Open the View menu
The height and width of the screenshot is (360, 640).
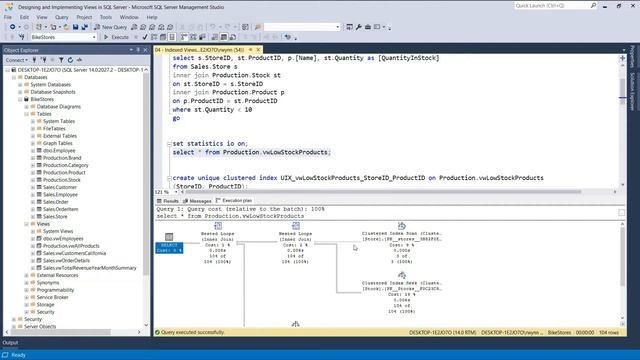[x=42, y=17]
